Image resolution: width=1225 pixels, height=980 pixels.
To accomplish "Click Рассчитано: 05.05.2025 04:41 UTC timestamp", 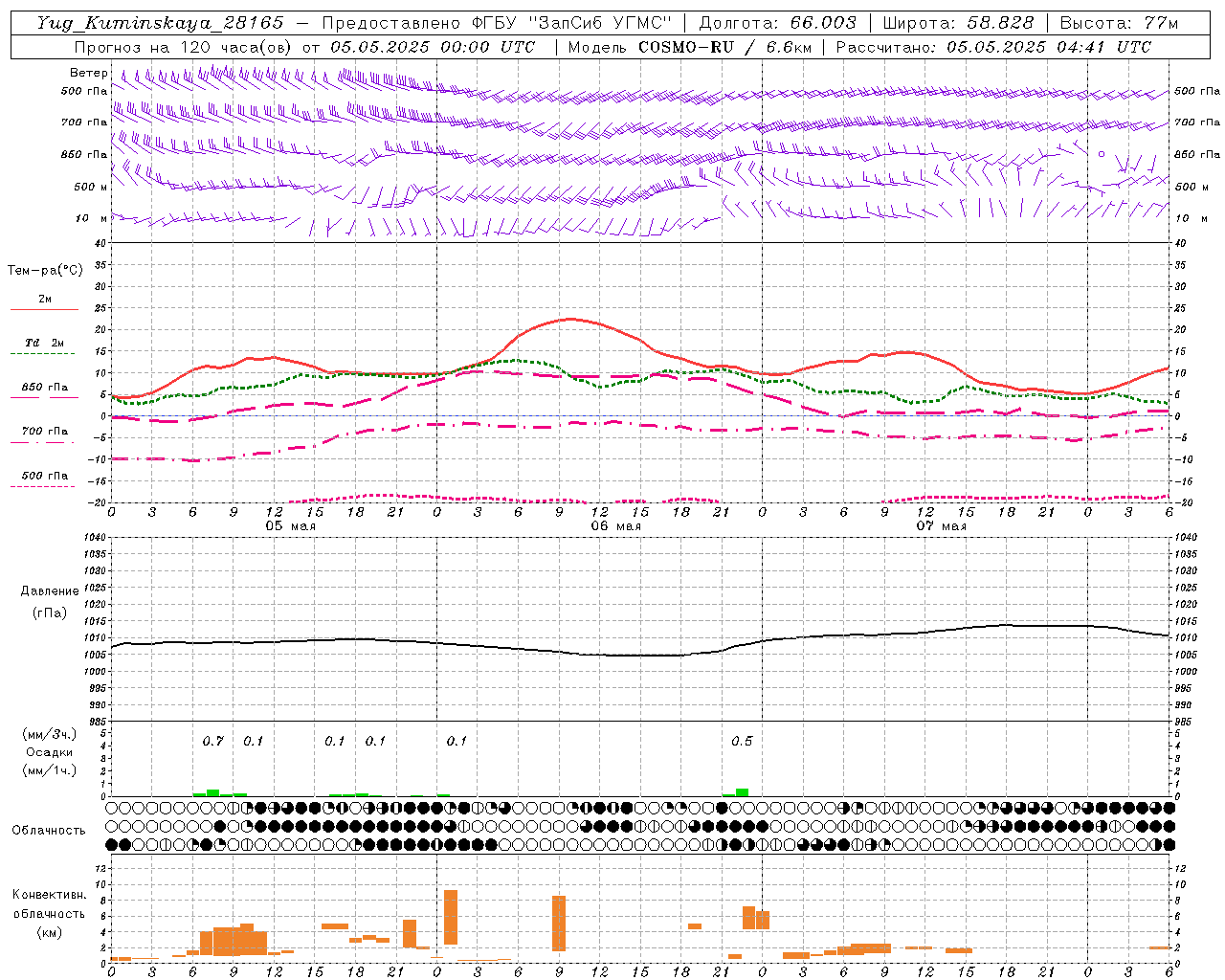I will (993, 47).
